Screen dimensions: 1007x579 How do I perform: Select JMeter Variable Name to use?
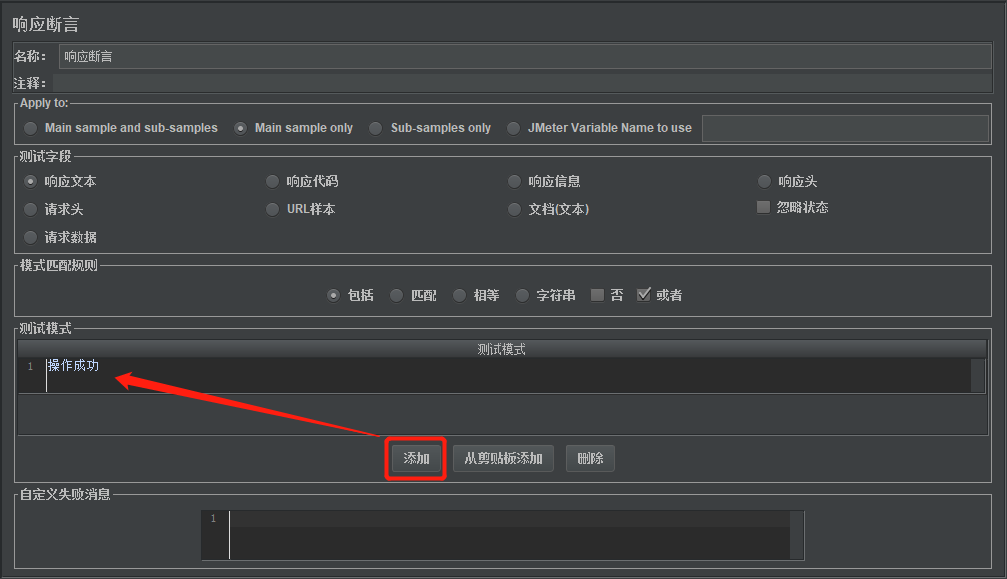pyautogui.click(x=600, y=128)
